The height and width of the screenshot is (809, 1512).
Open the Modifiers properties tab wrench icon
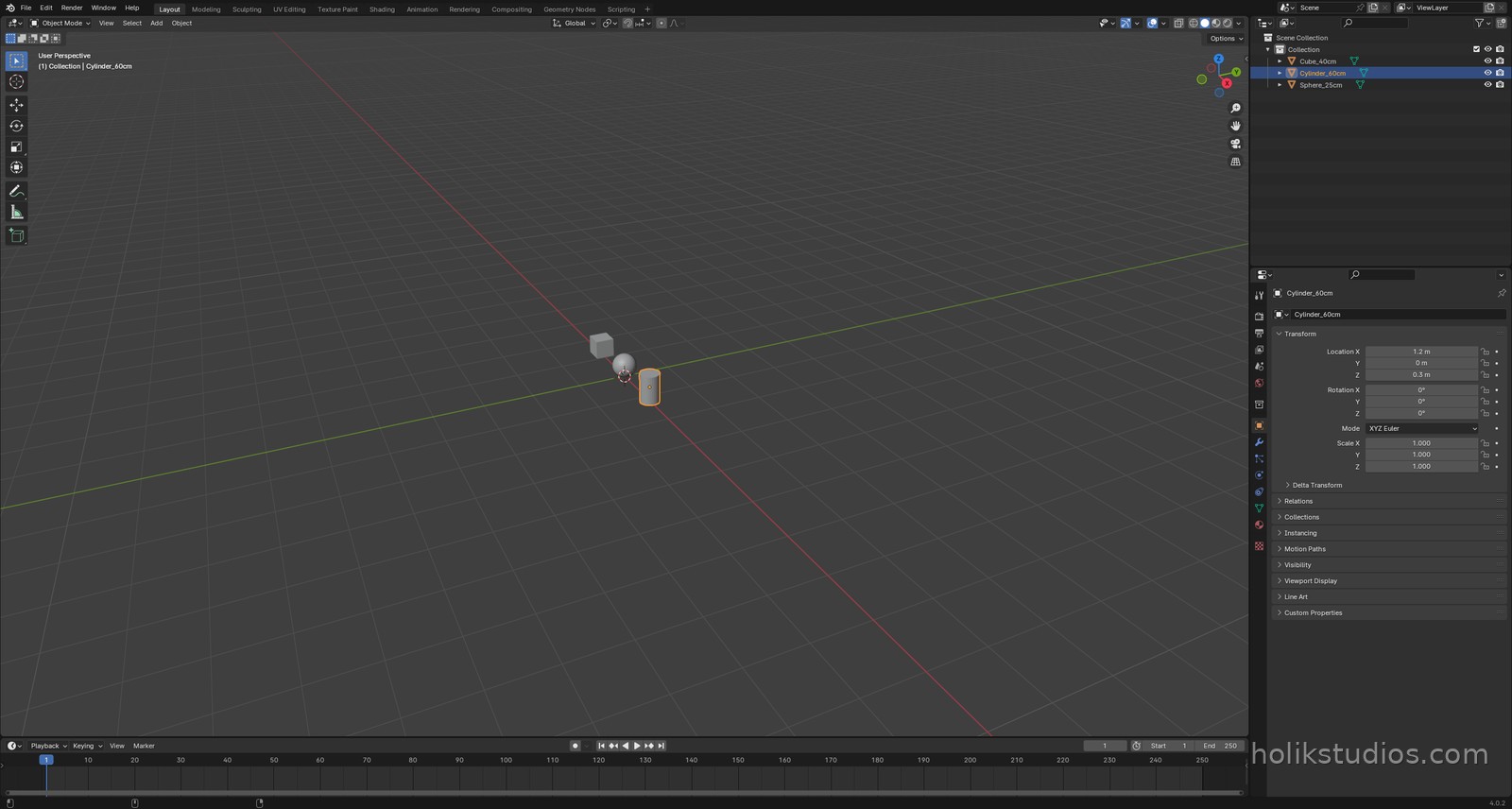point(1259,442)
